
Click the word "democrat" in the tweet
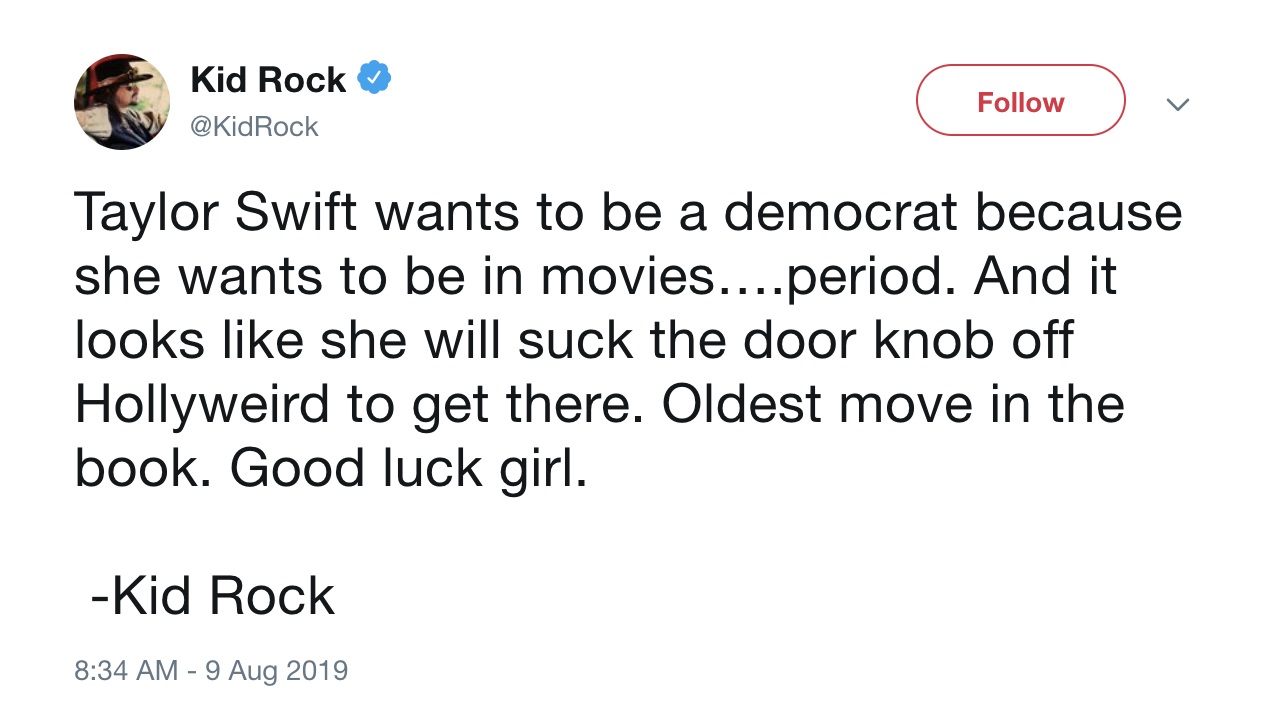[x=840, y=214]
